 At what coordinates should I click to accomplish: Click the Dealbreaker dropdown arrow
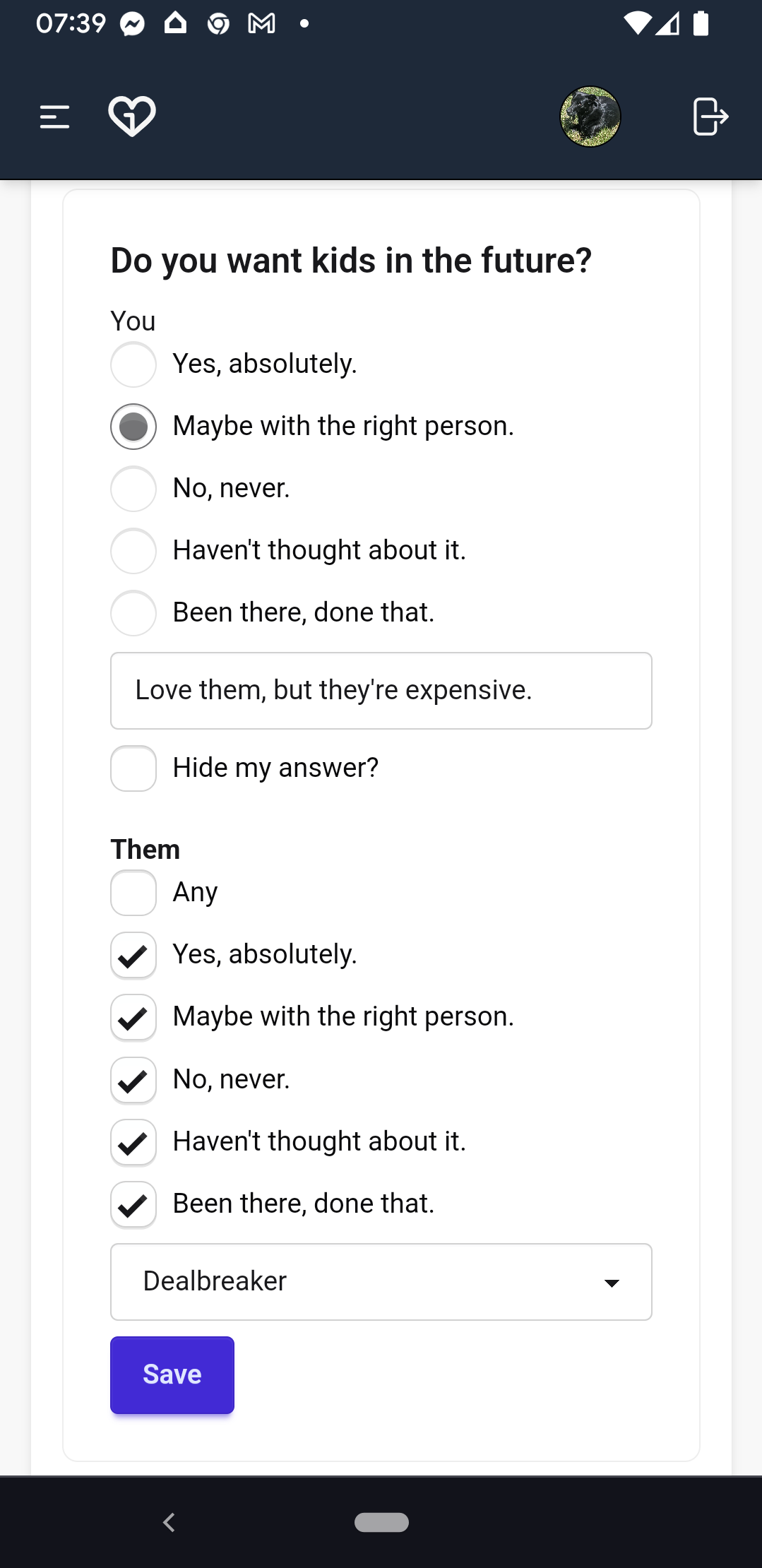[x=612, y=1283]
